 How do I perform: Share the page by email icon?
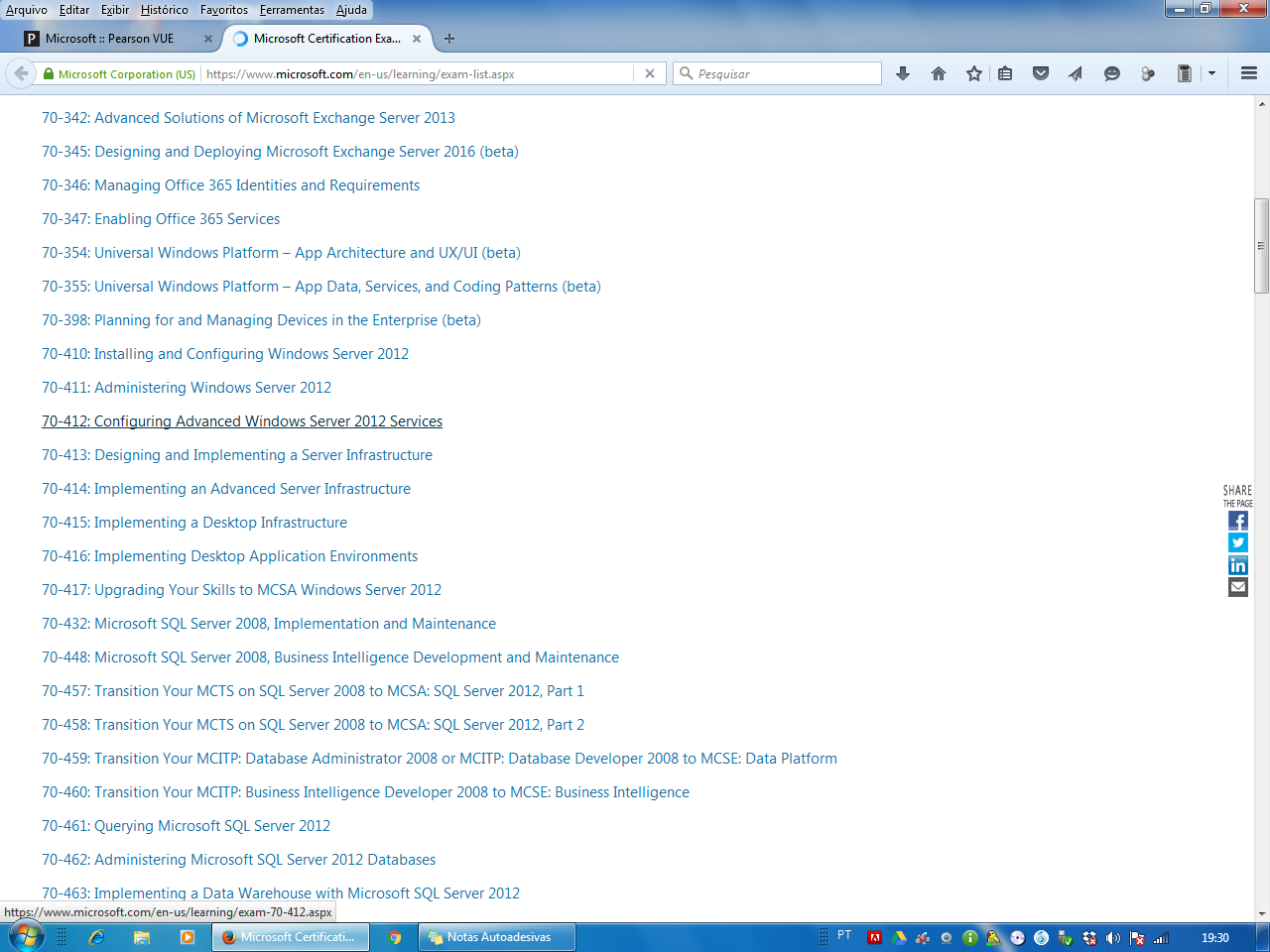click(x=1238, y=587)
